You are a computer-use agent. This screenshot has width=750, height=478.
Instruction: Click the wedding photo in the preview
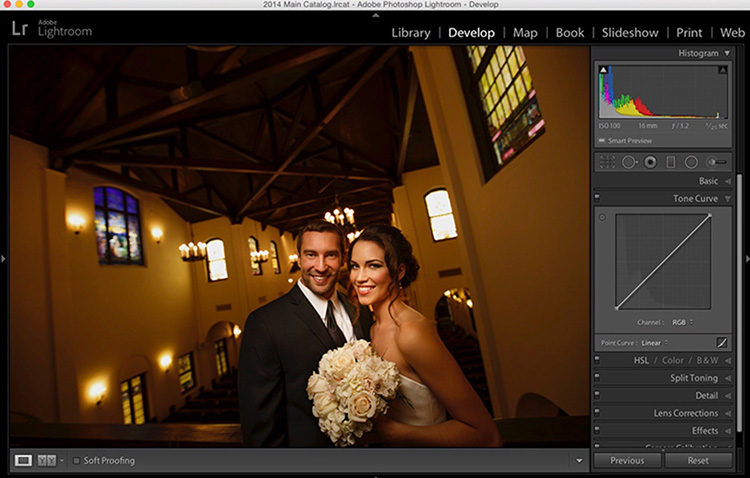299,246
